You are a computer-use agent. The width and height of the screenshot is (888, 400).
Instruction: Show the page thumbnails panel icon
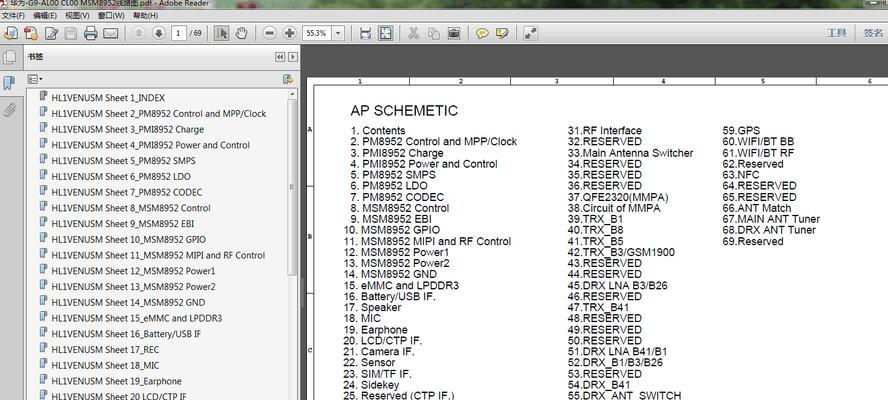[x=9, y=57]
